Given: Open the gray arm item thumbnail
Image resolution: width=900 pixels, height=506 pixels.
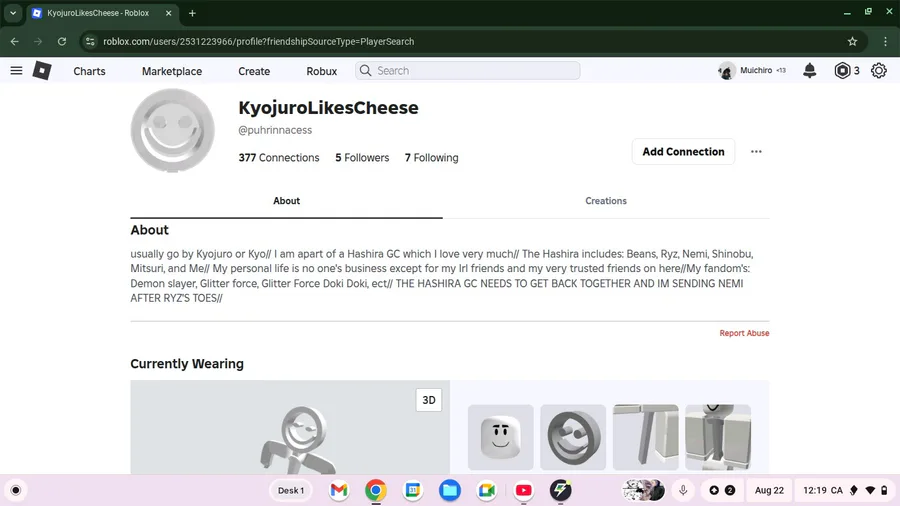Looking at the screenshot, I should 645,437.
